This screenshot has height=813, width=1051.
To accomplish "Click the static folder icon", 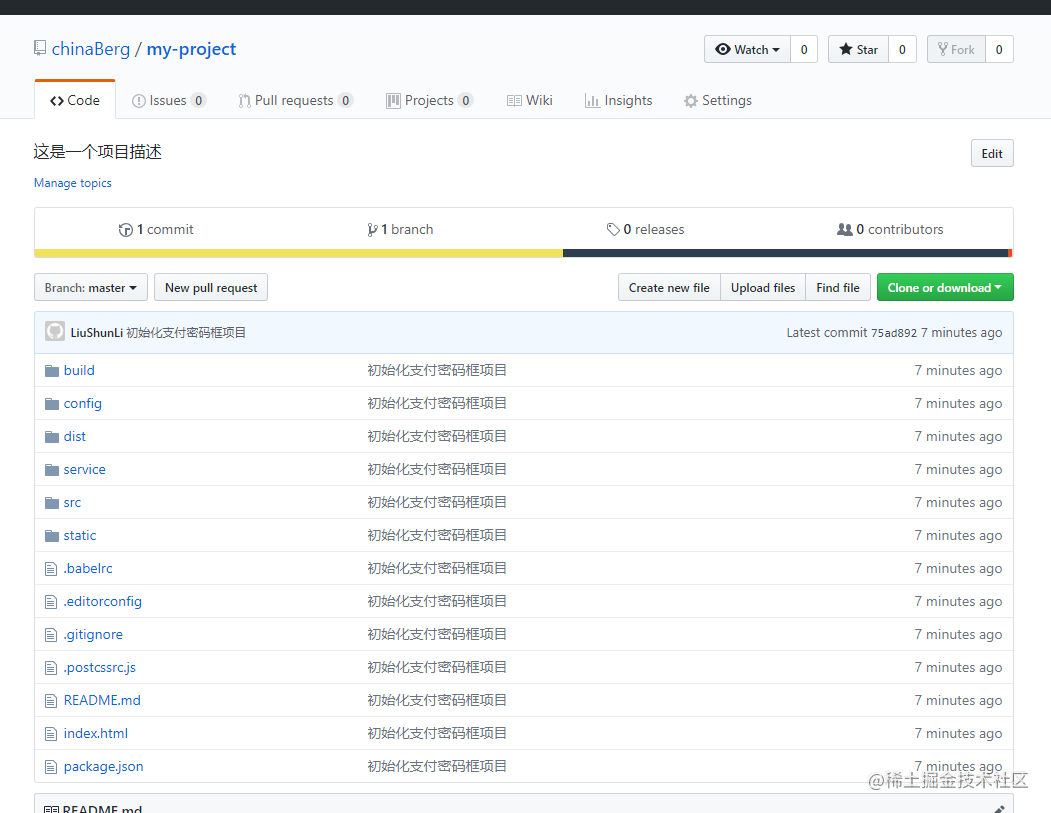I will 52,536.
